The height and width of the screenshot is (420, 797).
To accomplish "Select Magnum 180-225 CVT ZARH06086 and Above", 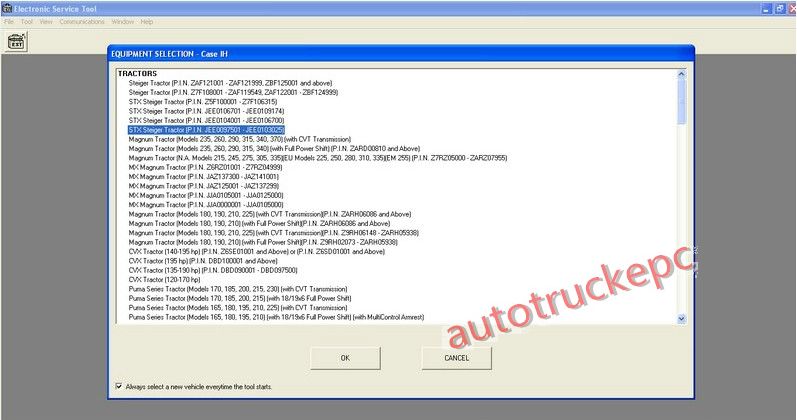I will click(x=270, y=214).
